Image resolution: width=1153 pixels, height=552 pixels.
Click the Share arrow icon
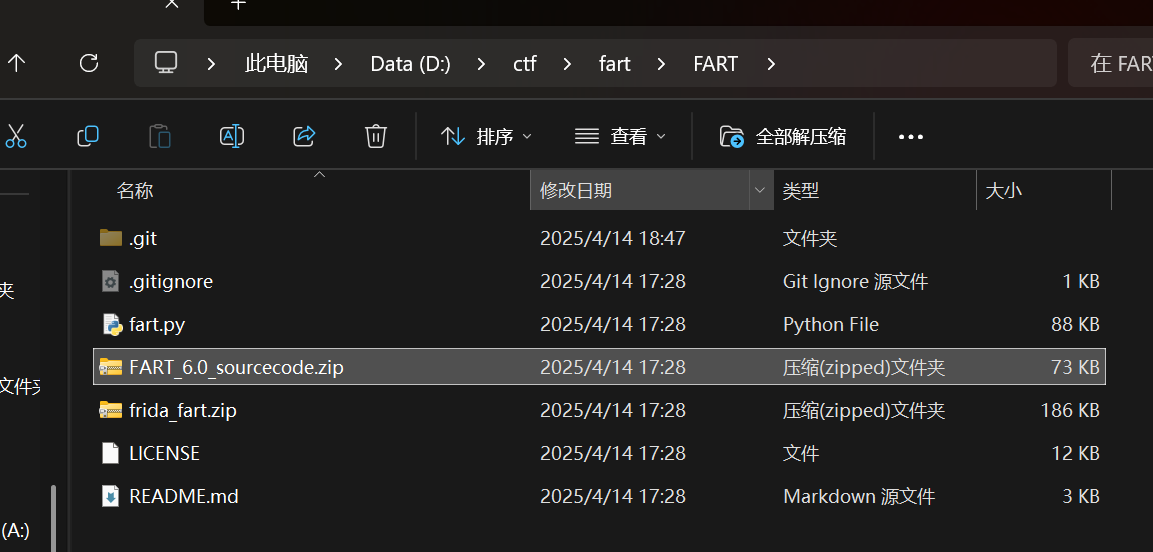[304, 136]
